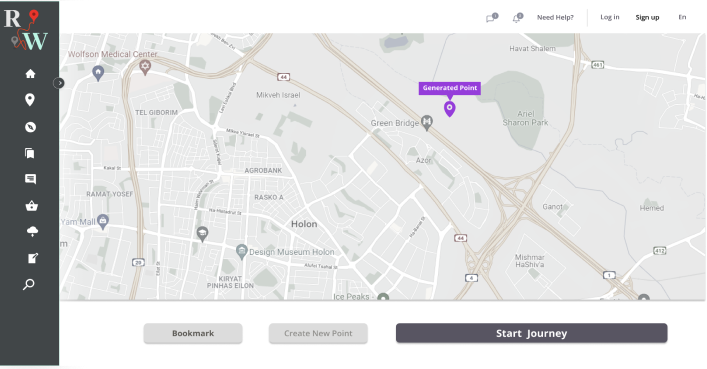This screenshot has width=707, height=369.
Task: Open the comments sidebar icon
Action: [x=30, y=179]
